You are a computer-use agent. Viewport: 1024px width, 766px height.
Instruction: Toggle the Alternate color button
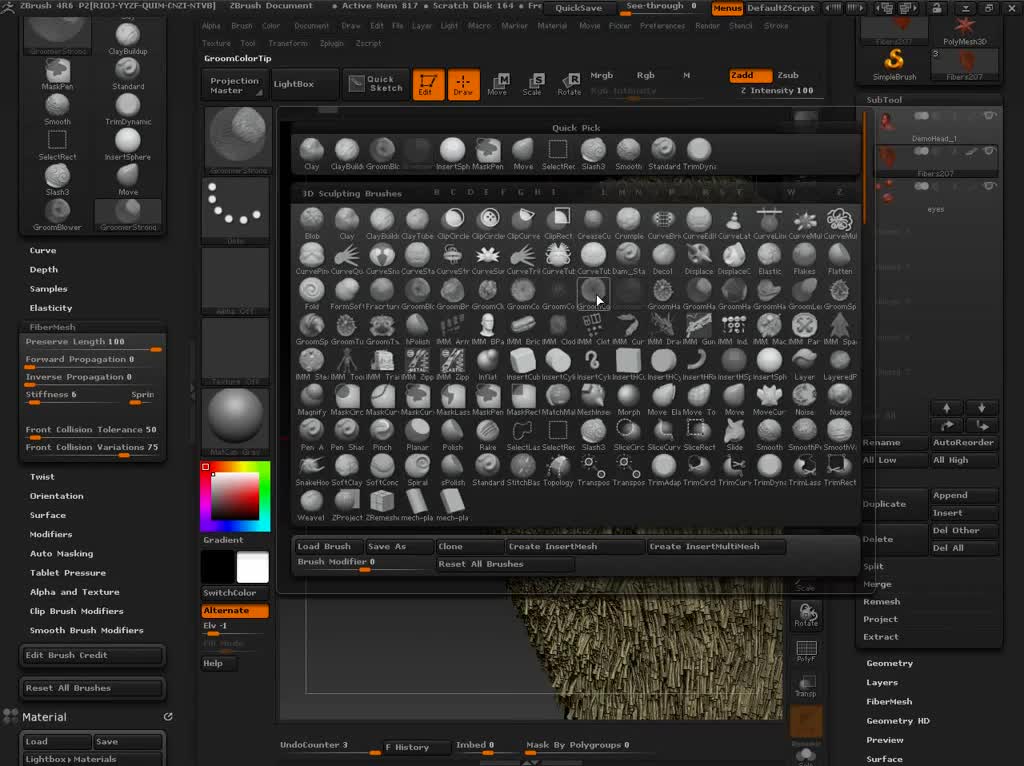click(x=234, y=611)
